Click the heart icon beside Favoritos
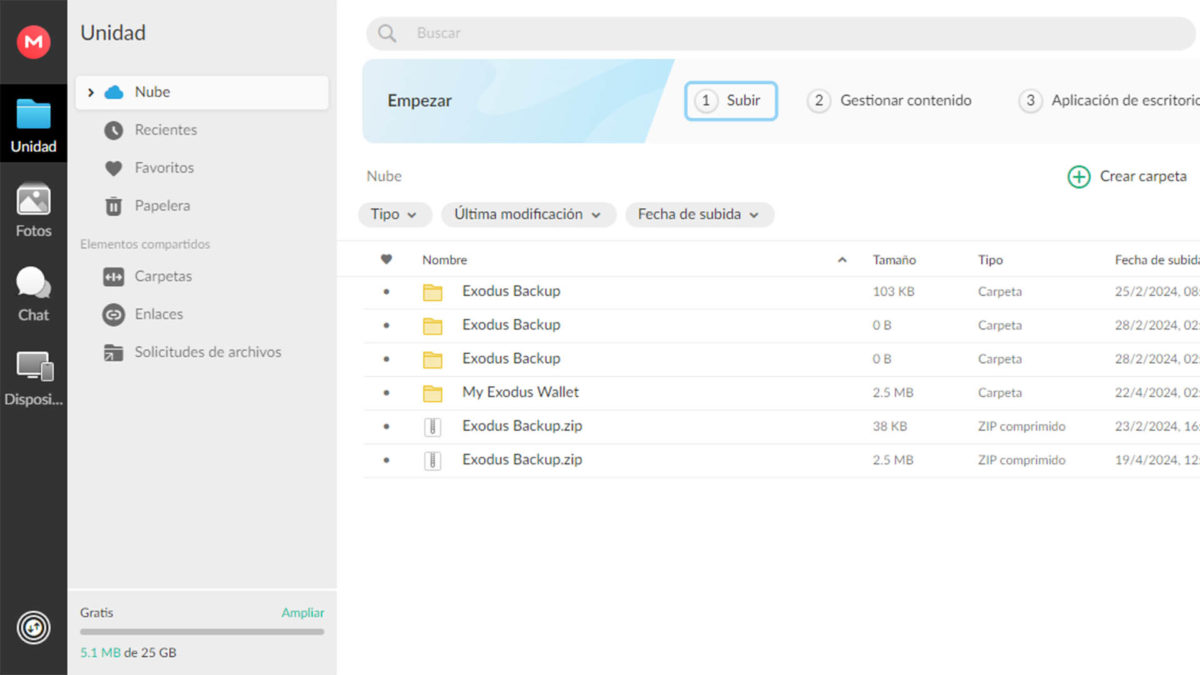1200x675 pixels. pos(114,168)
